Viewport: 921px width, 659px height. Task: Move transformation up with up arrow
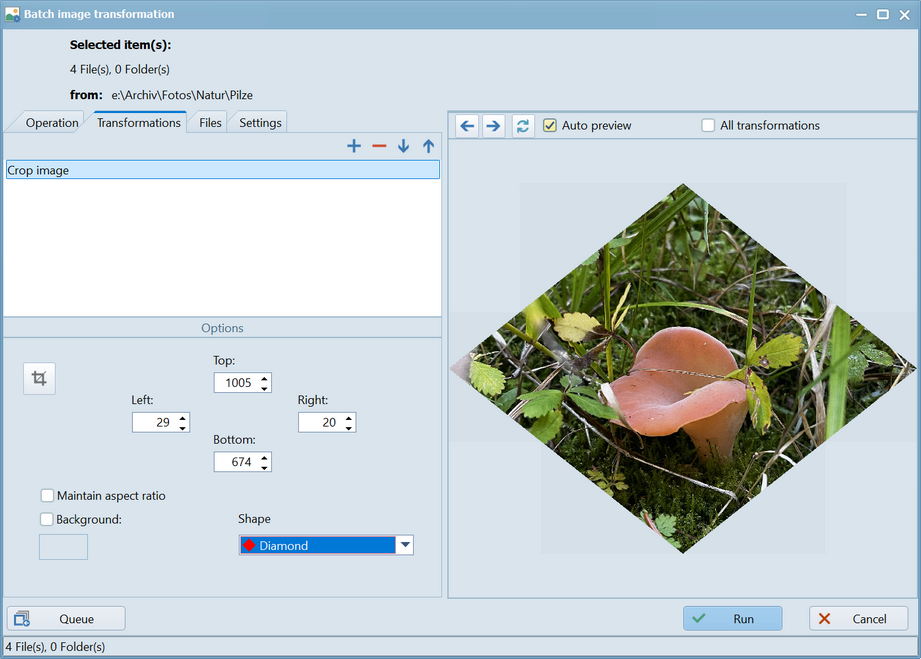point(428,146)
